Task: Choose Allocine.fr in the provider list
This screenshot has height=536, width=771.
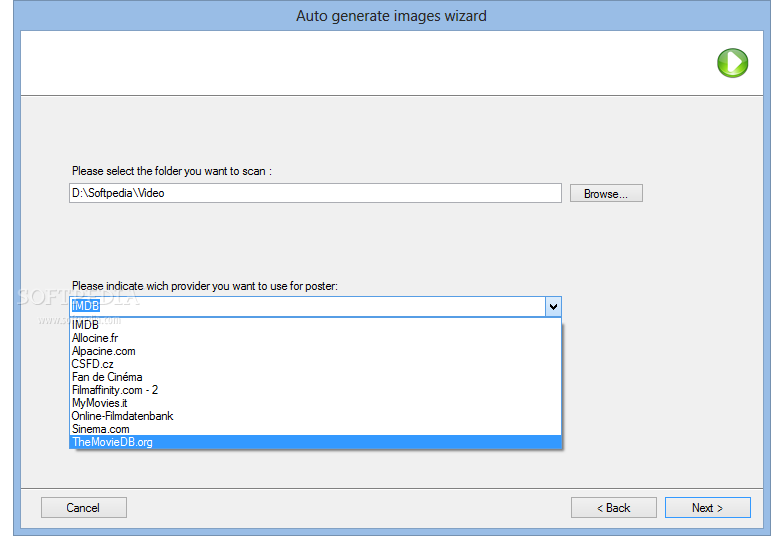Action: [315, 338]
